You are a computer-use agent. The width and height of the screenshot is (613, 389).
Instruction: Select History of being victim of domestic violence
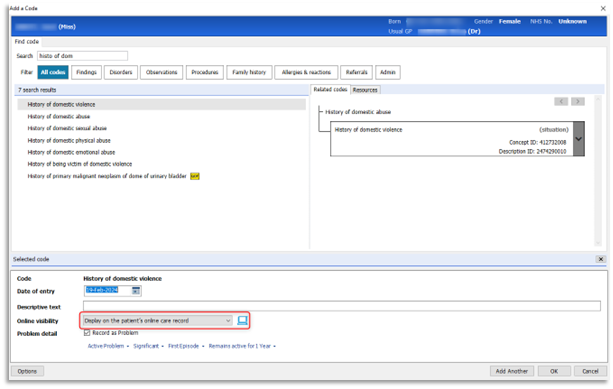[x=80, y=164]
